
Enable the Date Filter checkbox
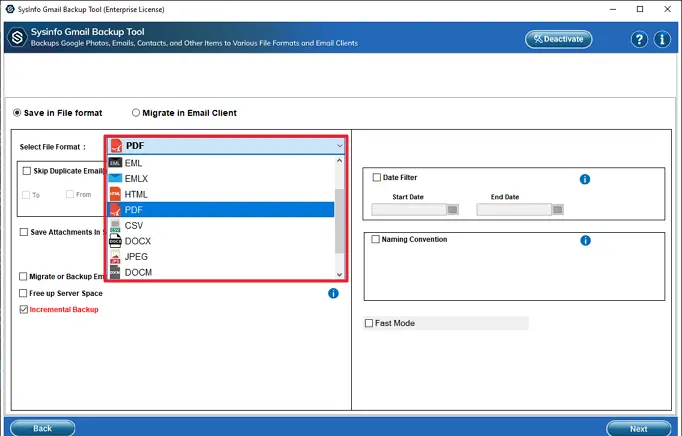pyautogui.click(x=377, y=178)
